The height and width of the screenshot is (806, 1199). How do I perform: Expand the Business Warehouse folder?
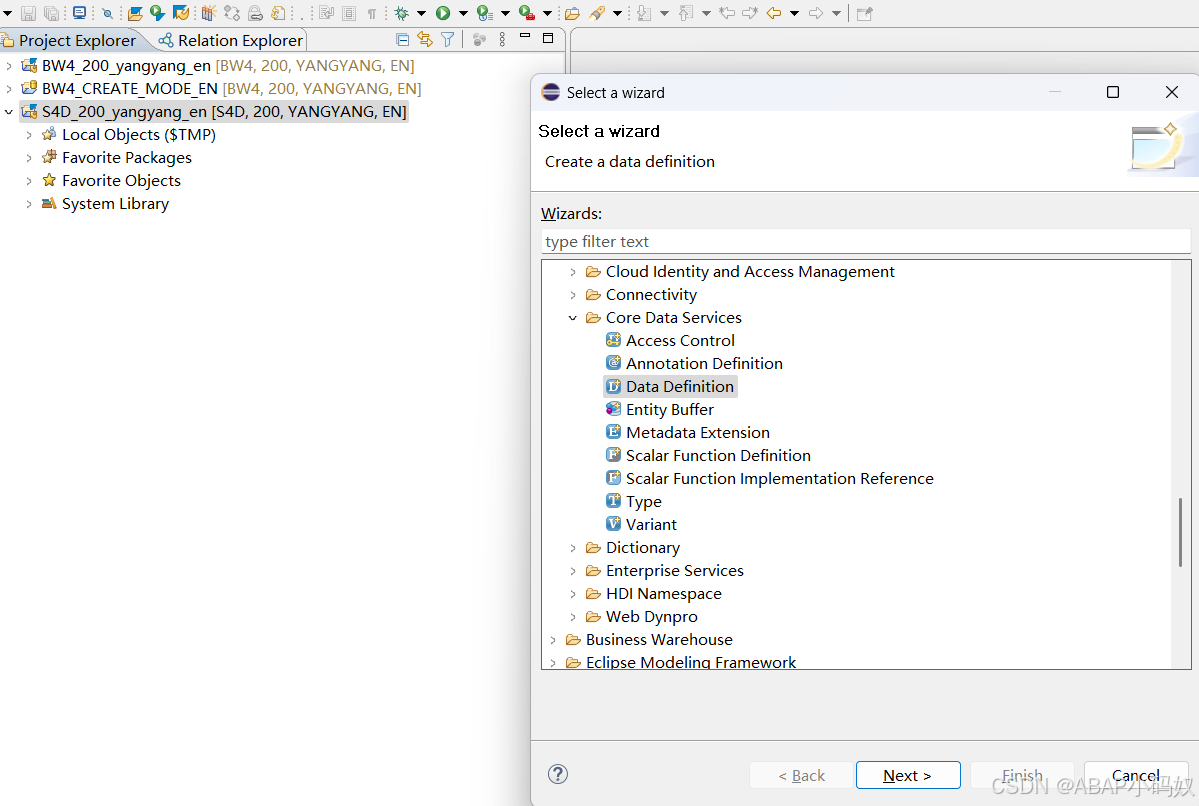[x=553, y=639]
